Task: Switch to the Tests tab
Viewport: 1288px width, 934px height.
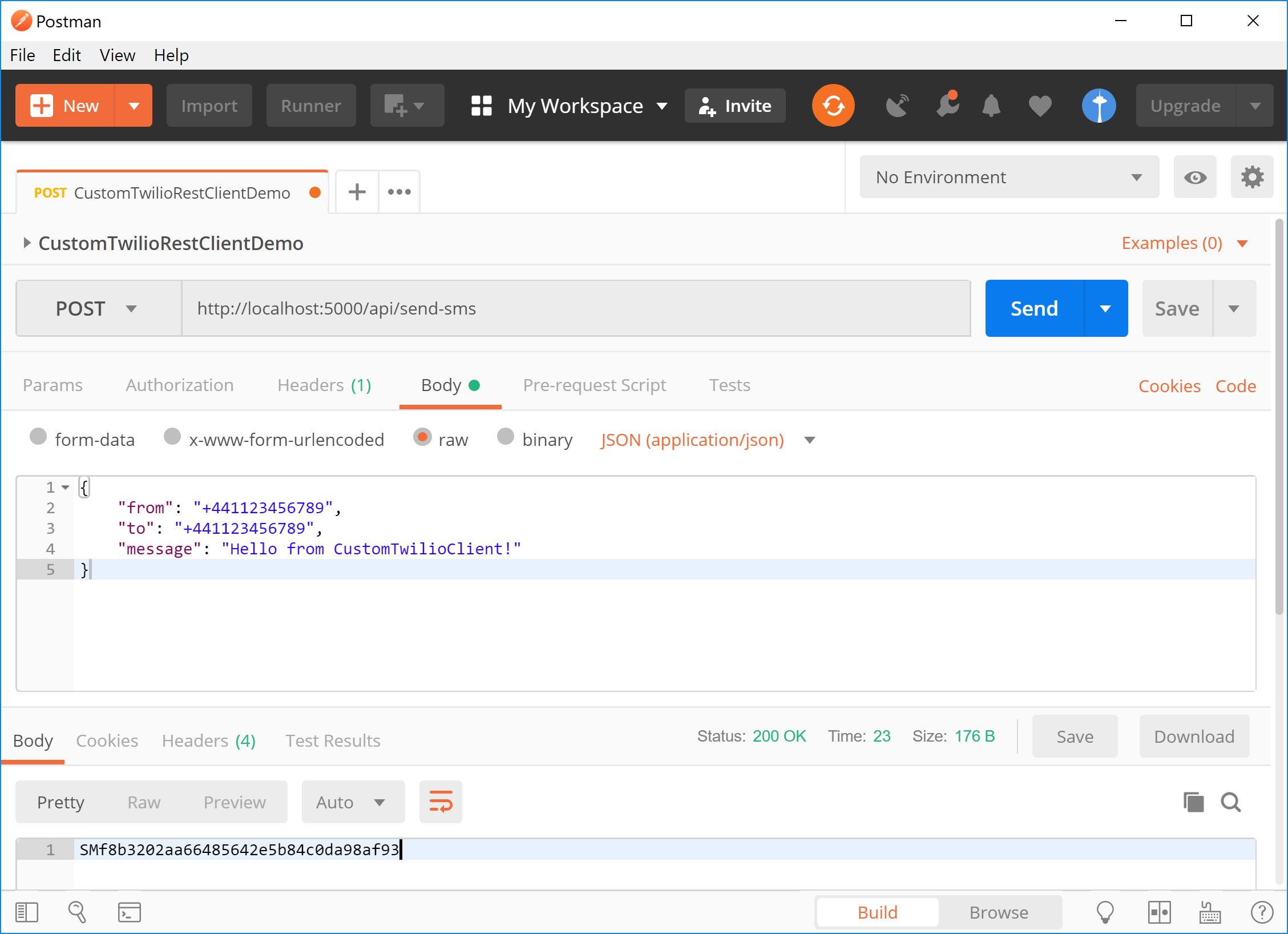Action: point(729,385)
